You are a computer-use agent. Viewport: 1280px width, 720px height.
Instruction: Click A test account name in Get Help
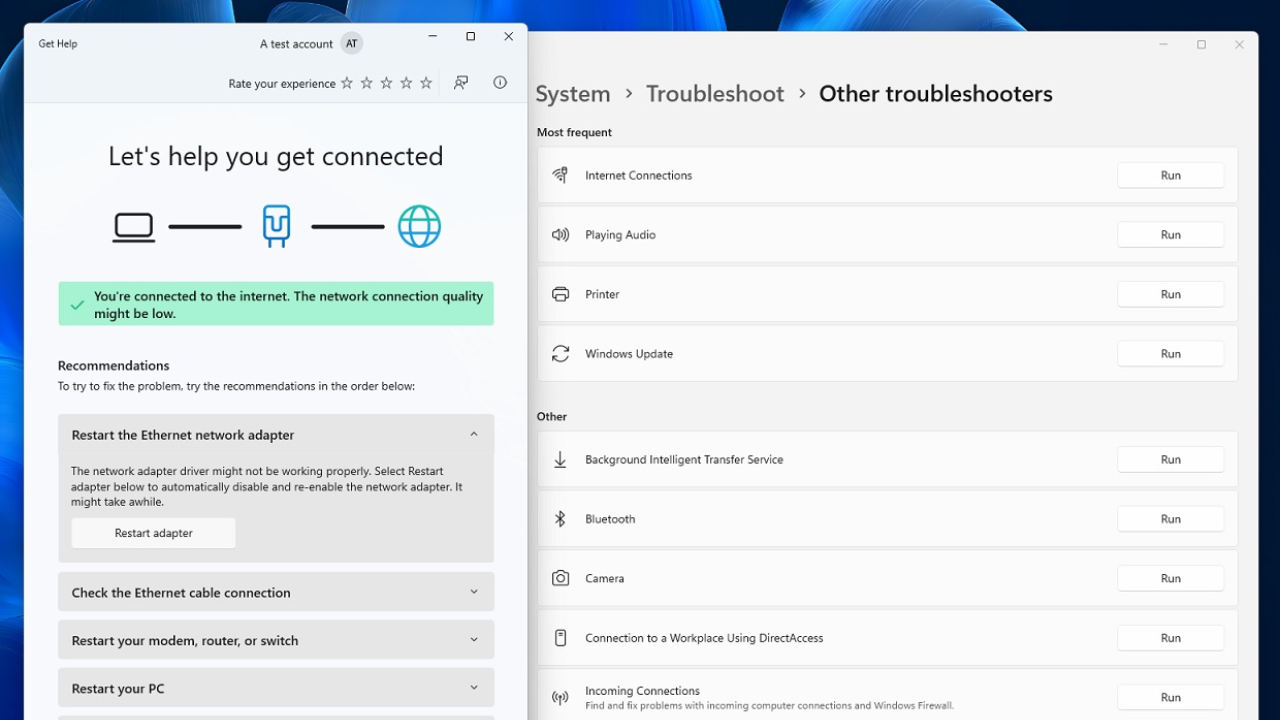[x=296, y=44]
